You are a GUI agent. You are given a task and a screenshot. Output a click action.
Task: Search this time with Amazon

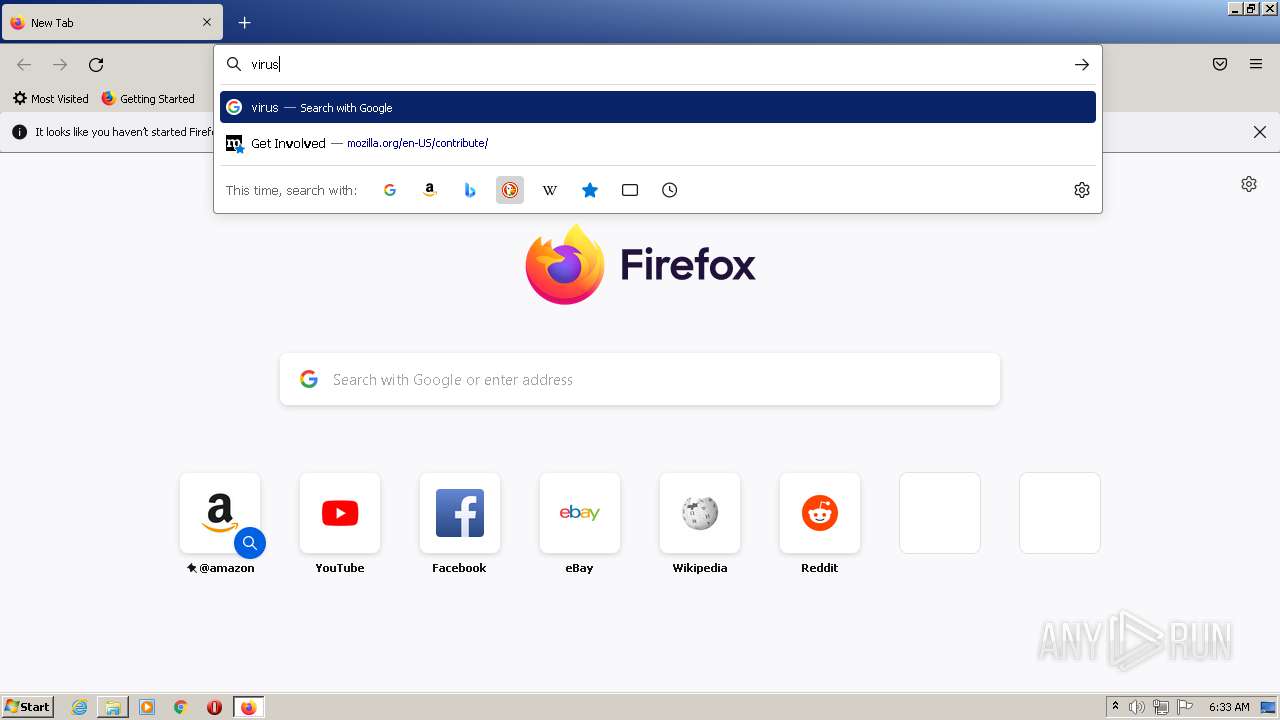(430, 190)
